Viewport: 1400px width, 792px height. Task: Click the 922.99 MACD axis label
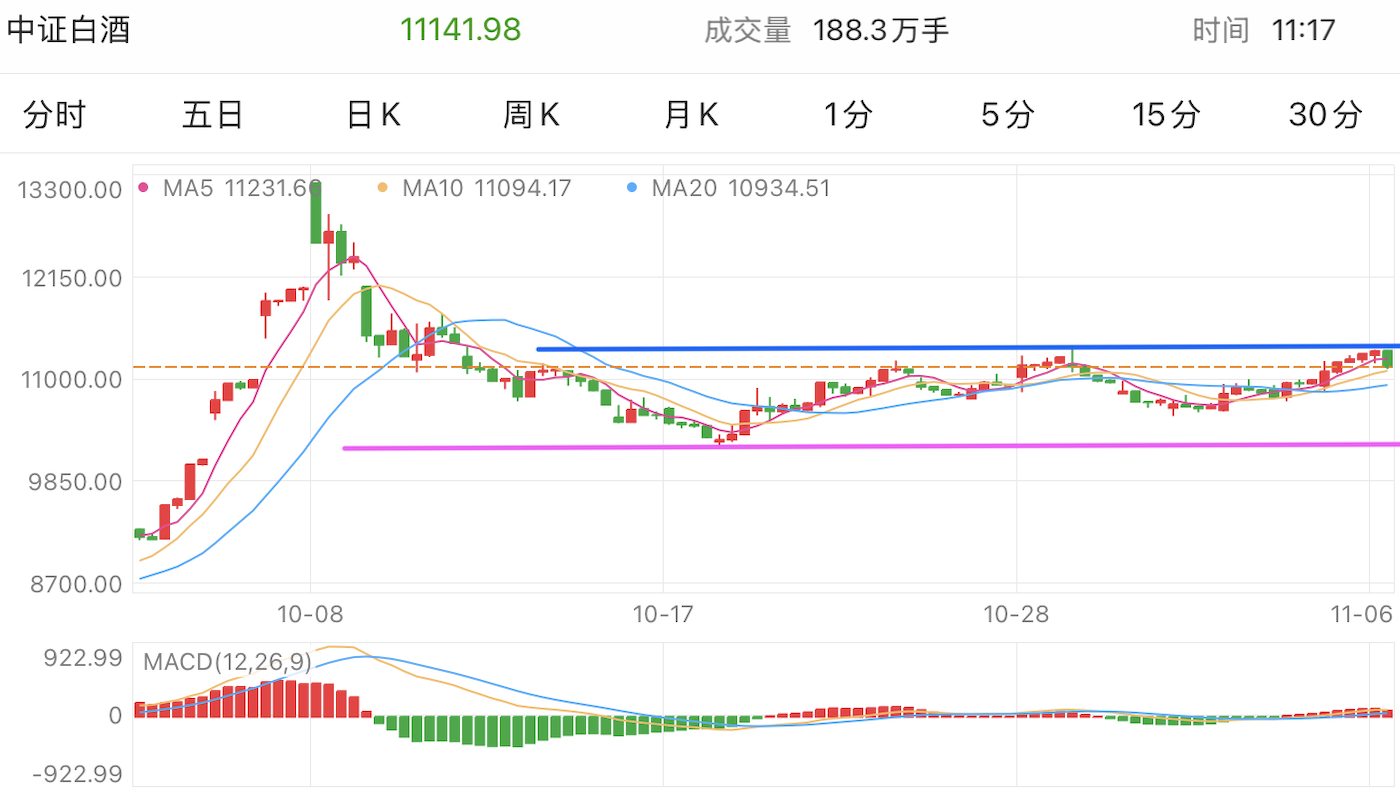[x=83, y=658]
